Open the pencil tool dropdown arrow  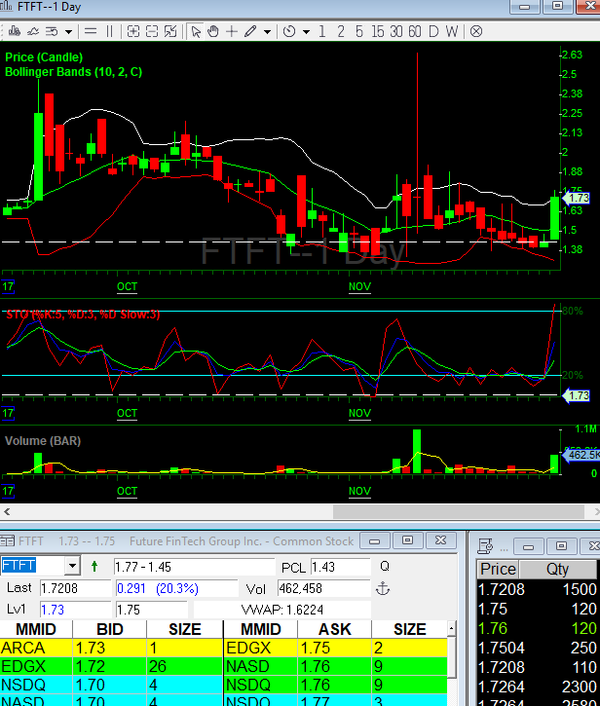point(267,31)
